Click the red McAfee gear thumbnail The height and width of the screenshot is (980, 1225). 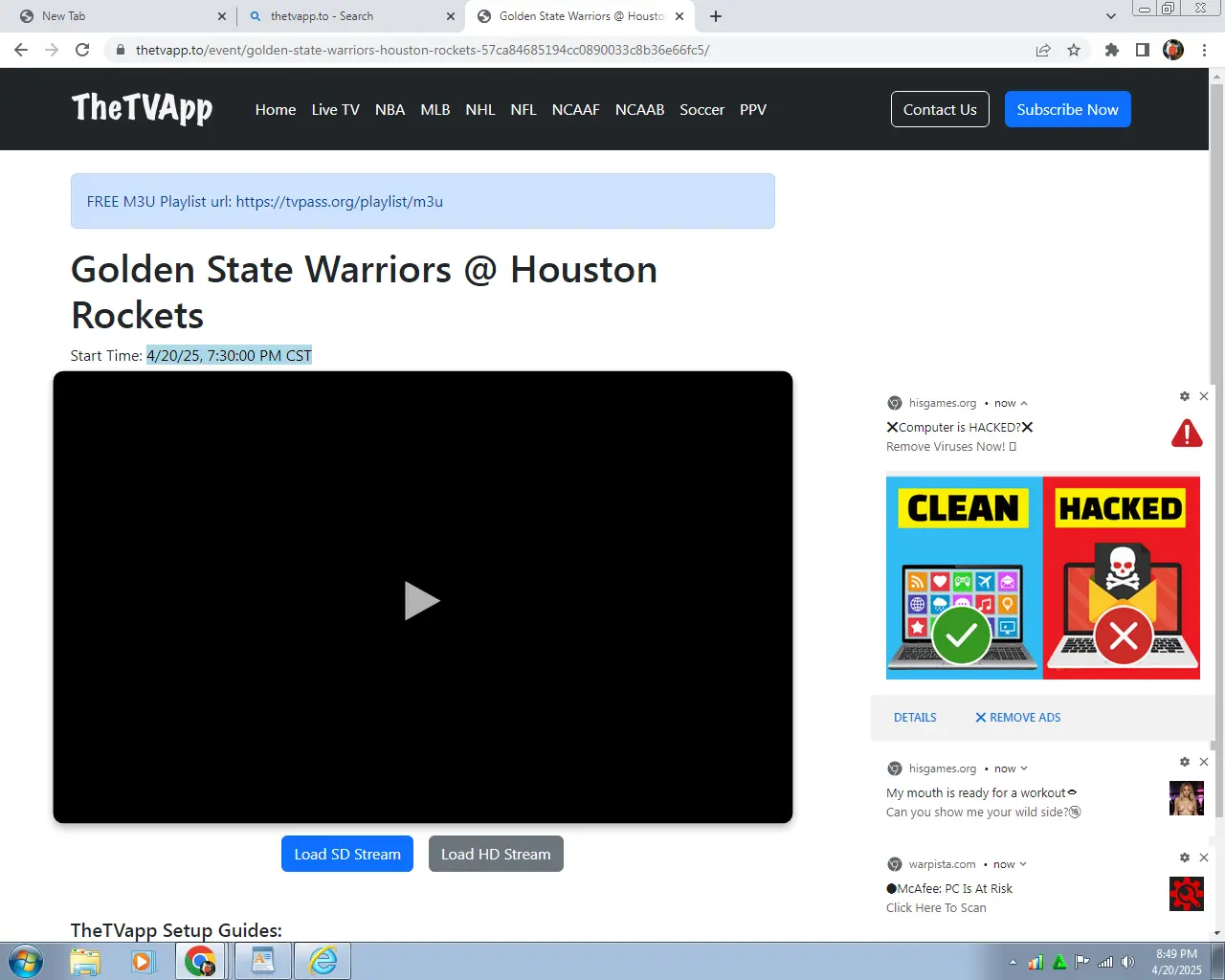[1187, 894]
